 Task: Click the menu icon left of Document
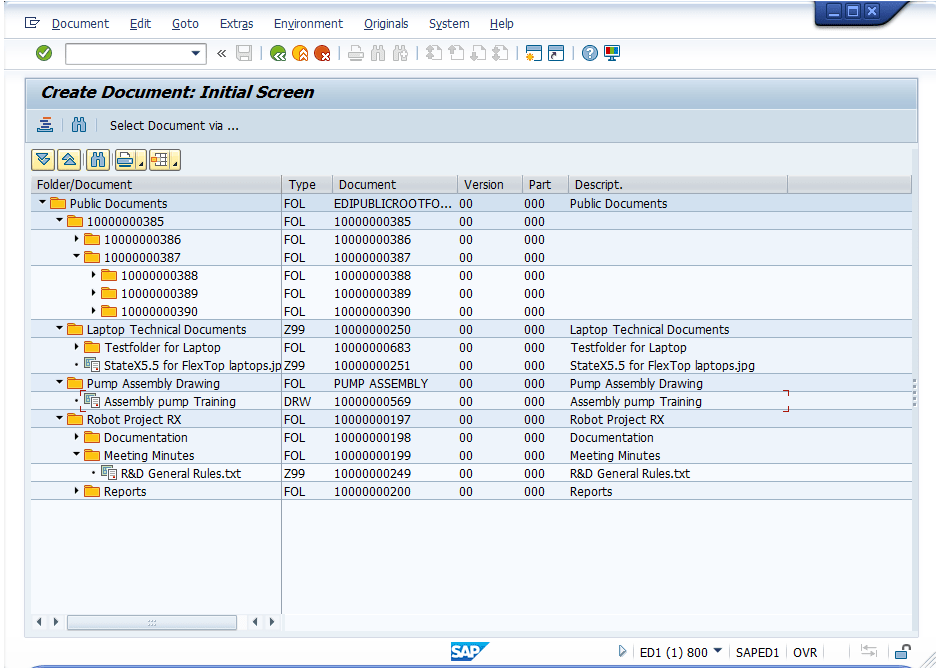click(32, 23)
